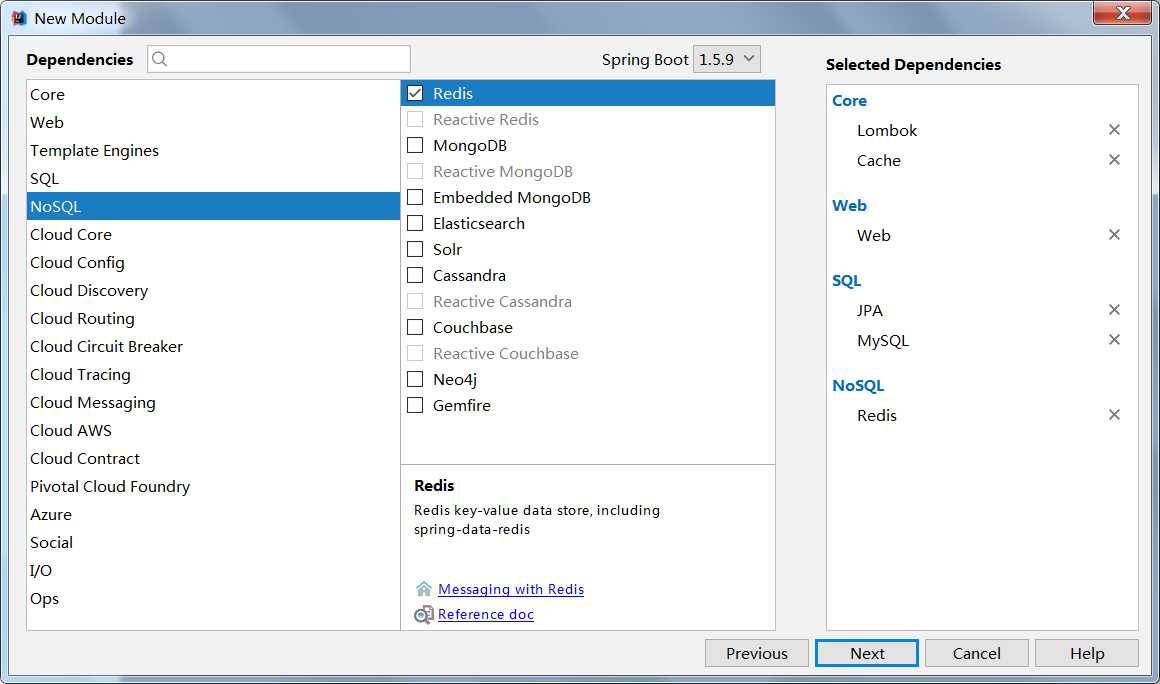This screenshot has width=1160, height=684.
Task: Select the Pivotal Cloud Foundry category
Action: (213, 487)
